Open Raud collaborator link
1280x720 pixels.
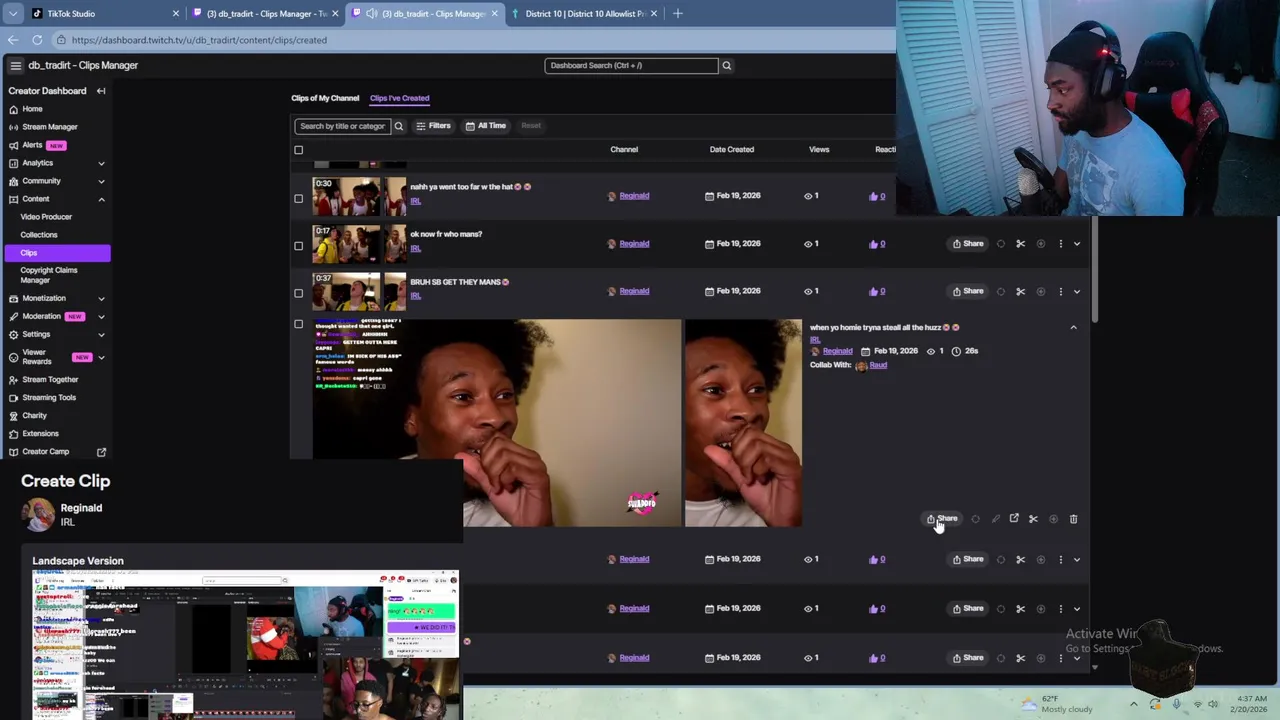tap(878, 365)
